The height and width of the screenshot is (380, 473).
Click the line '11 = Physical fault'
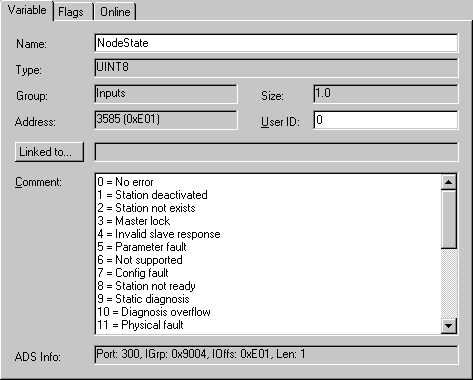point(140,325)
